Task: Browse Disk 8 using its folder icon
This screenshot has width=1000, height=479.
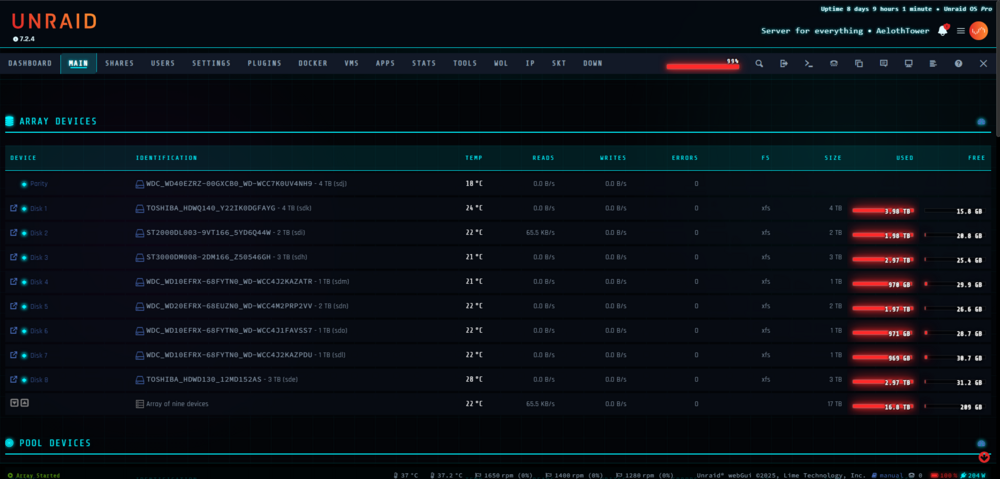Action: point(13,380)
